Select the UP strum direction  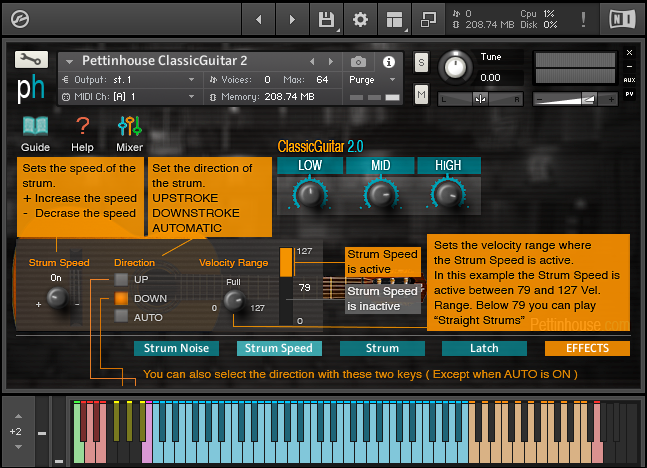point(121,280)
